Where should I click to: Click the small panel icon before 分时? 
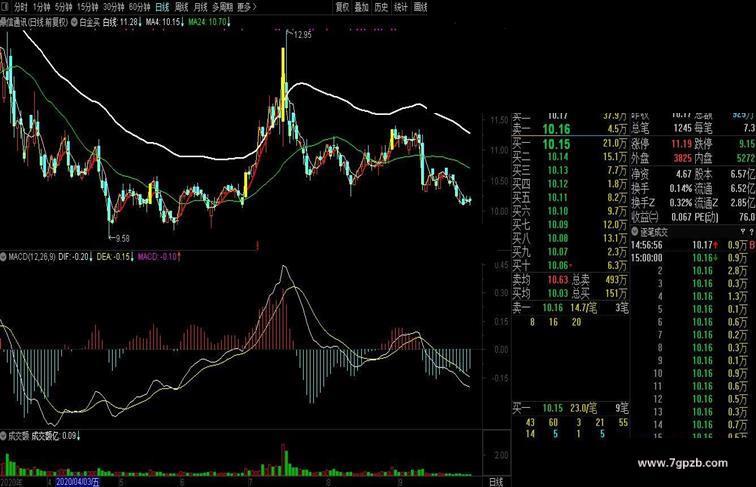[x=5, y=7]
